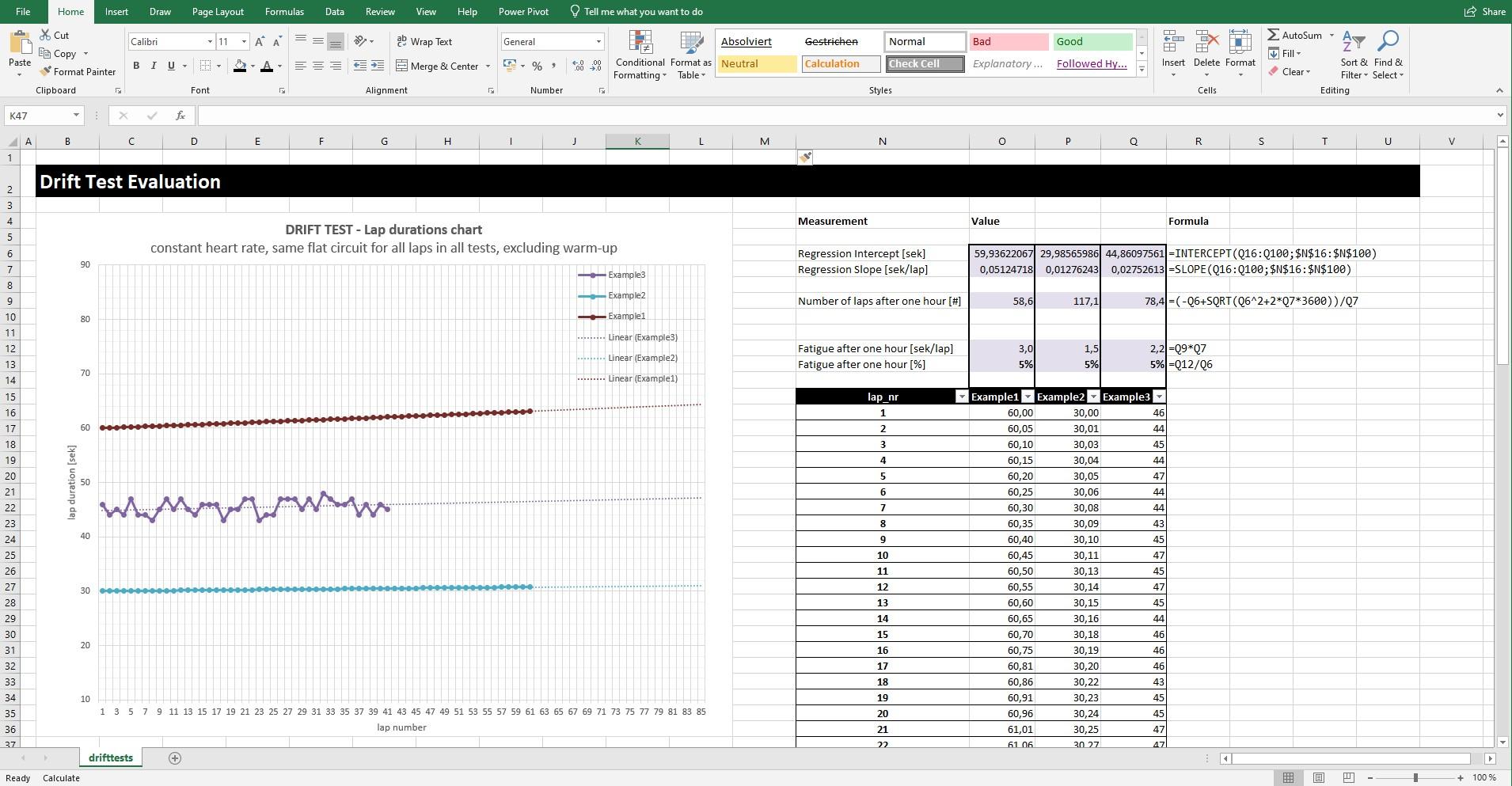
Task: Open the File menu tab
Action: coord(23,12)
